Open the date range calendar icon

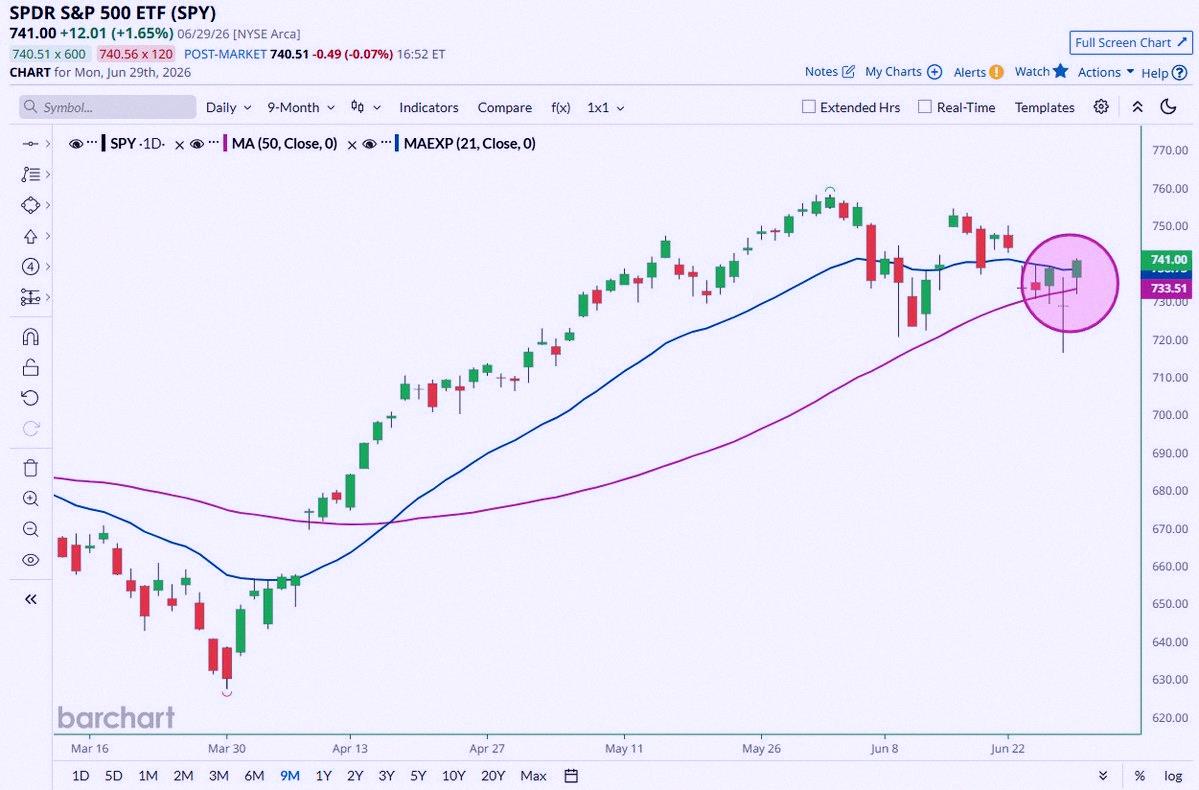point(570,775)
